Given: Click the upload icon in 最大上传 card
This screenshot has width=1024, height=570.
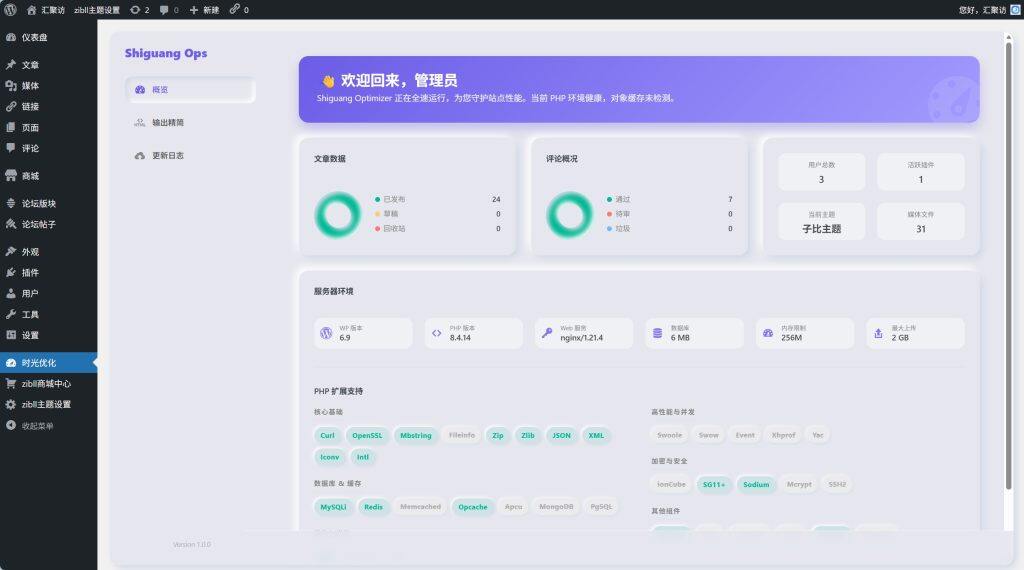Looking at the screenshot, I should (x=878, y=333).
